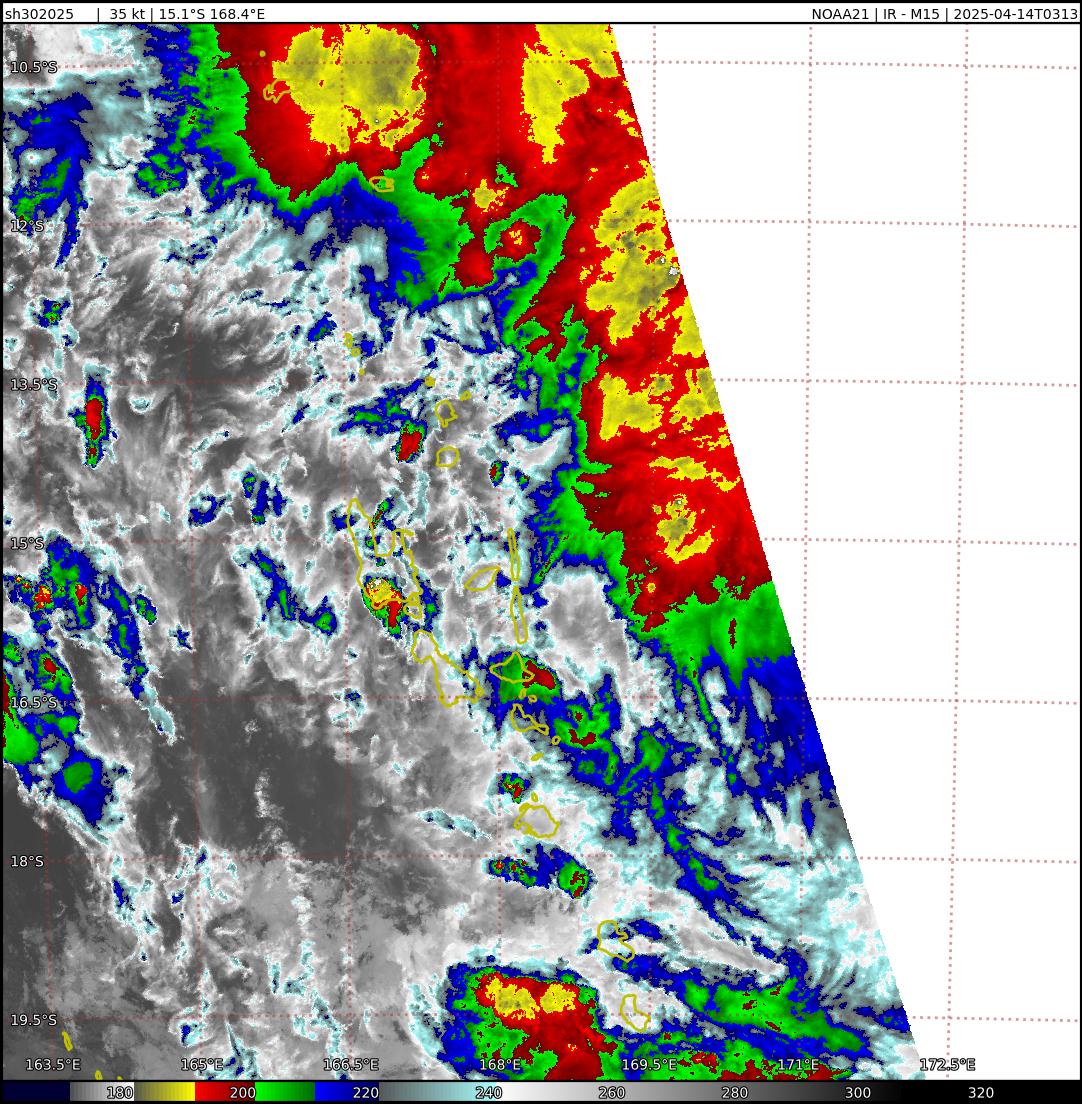Click the 12°S latitude label
The width and height of the screenshot is (1082, 1104).
click(x=27, y=226)
